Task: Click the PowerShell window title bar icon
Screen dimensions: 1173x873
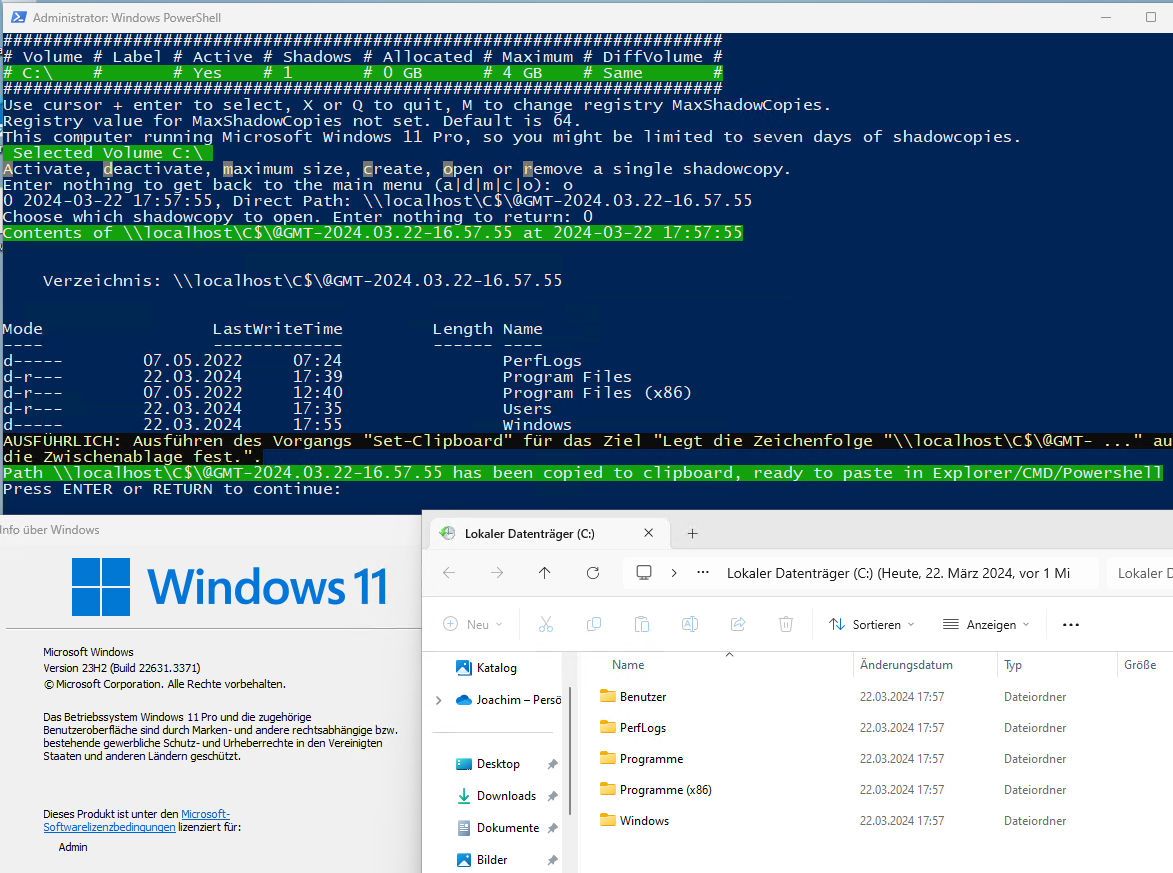Action: click(x=19, y=17)
